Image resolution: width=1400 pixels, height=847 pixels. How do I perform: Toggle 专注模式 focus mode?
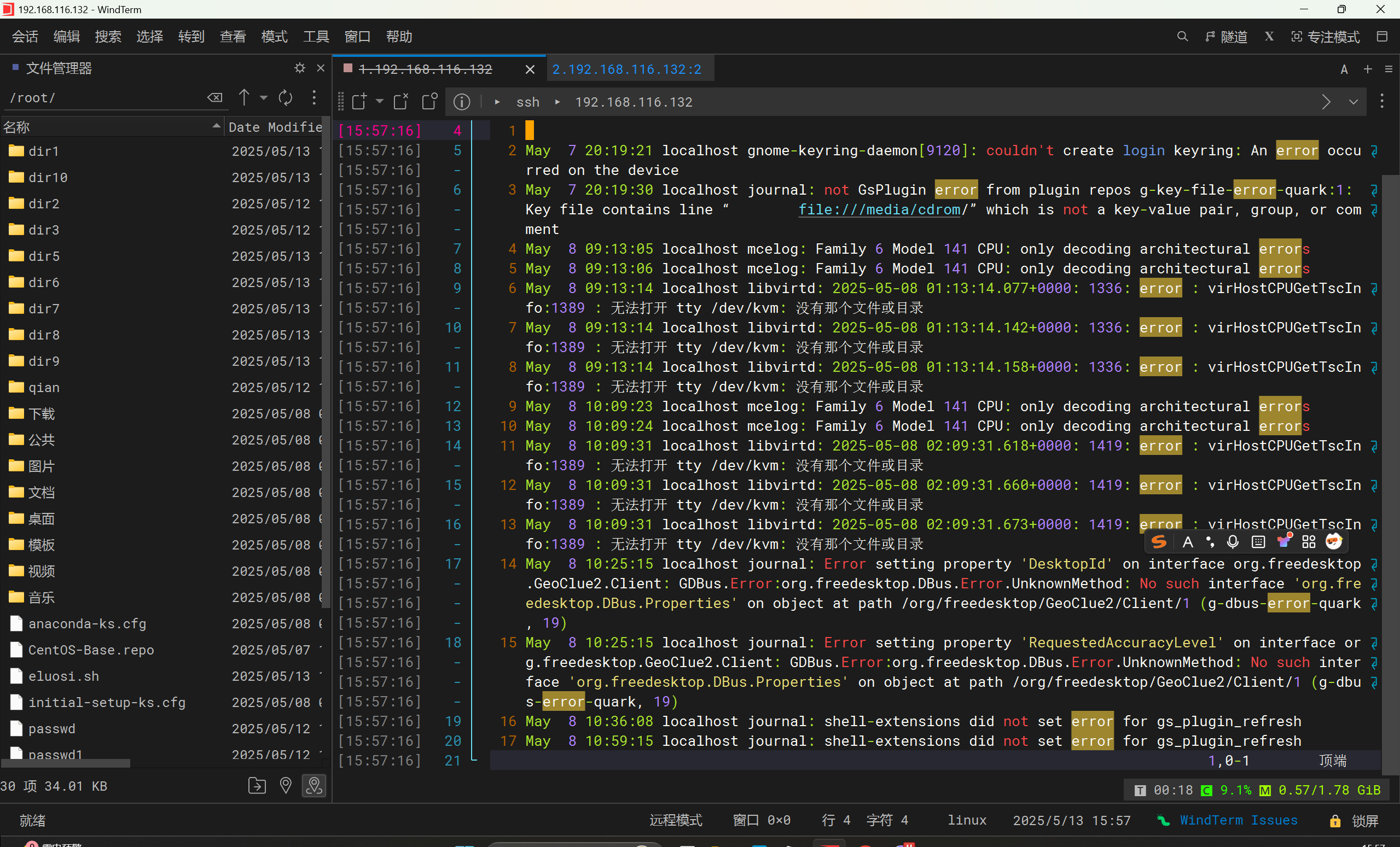[1326, 37]
